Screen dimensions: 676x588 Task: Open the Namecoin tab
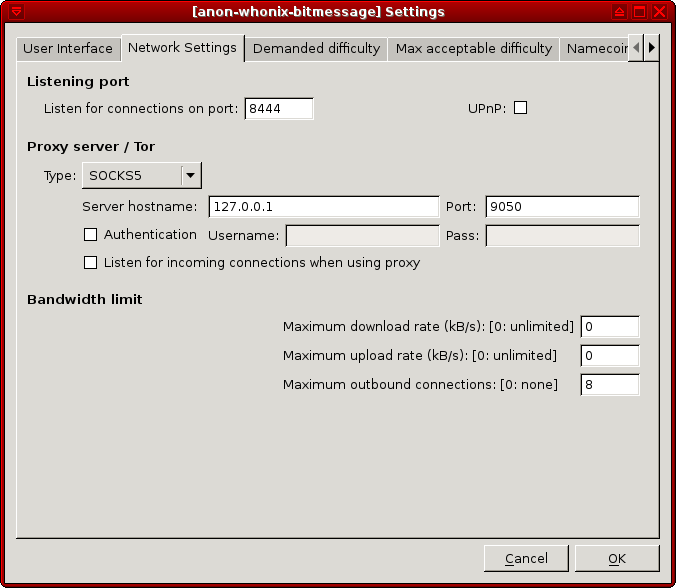coord(595,49)
